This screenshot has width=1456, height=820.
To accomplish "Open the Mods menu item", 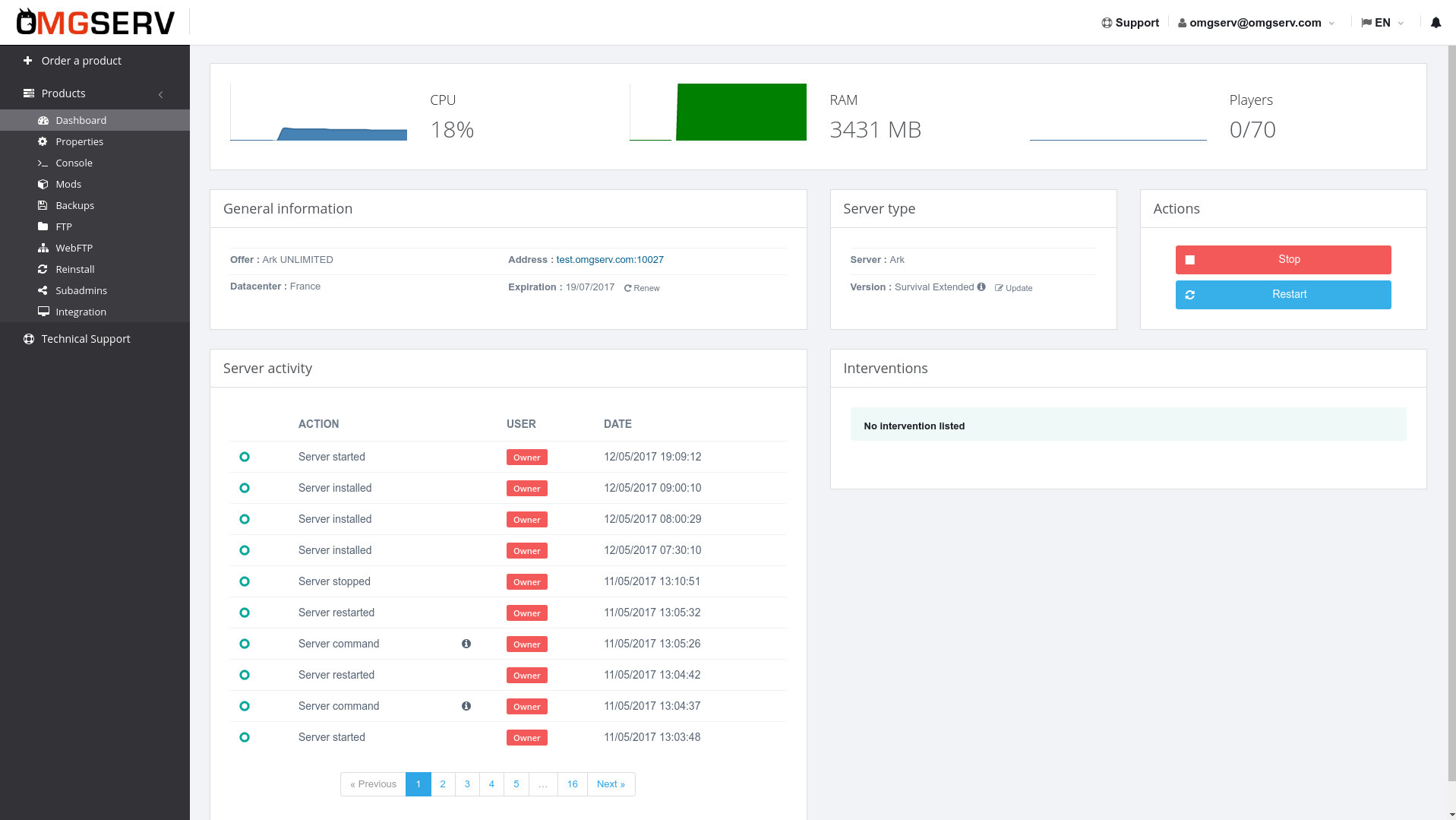I will (95, 184).
